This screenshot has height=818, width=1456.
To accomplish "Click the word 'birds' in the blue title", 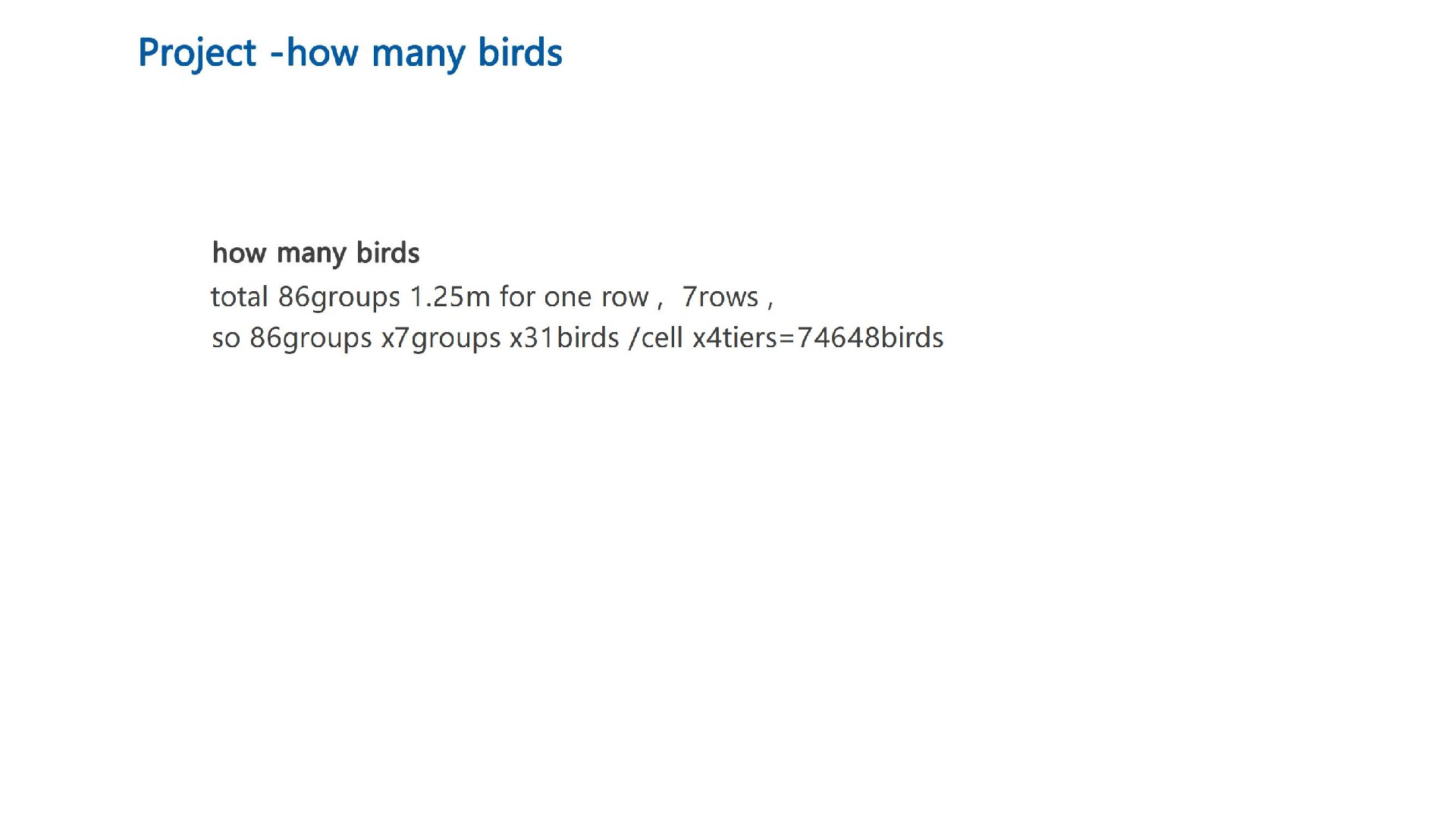I will (x=520, y=53).
